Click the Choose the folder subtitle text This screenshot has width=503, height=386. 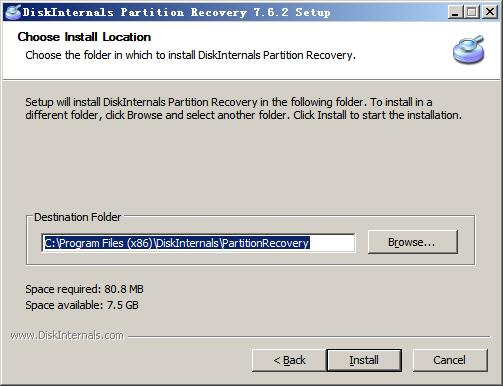pyautogui.click(x=190, y=55)
